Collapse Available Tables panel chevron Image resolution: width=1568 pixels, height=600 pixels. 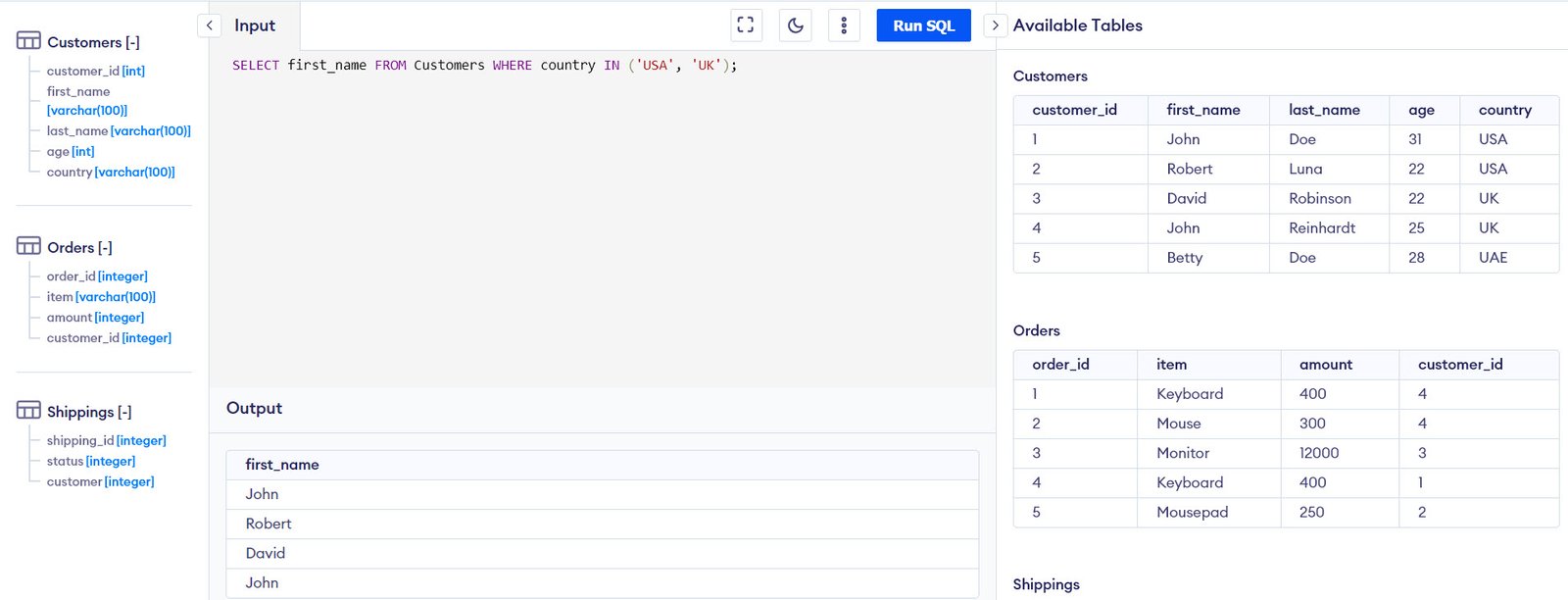point(996,25)
